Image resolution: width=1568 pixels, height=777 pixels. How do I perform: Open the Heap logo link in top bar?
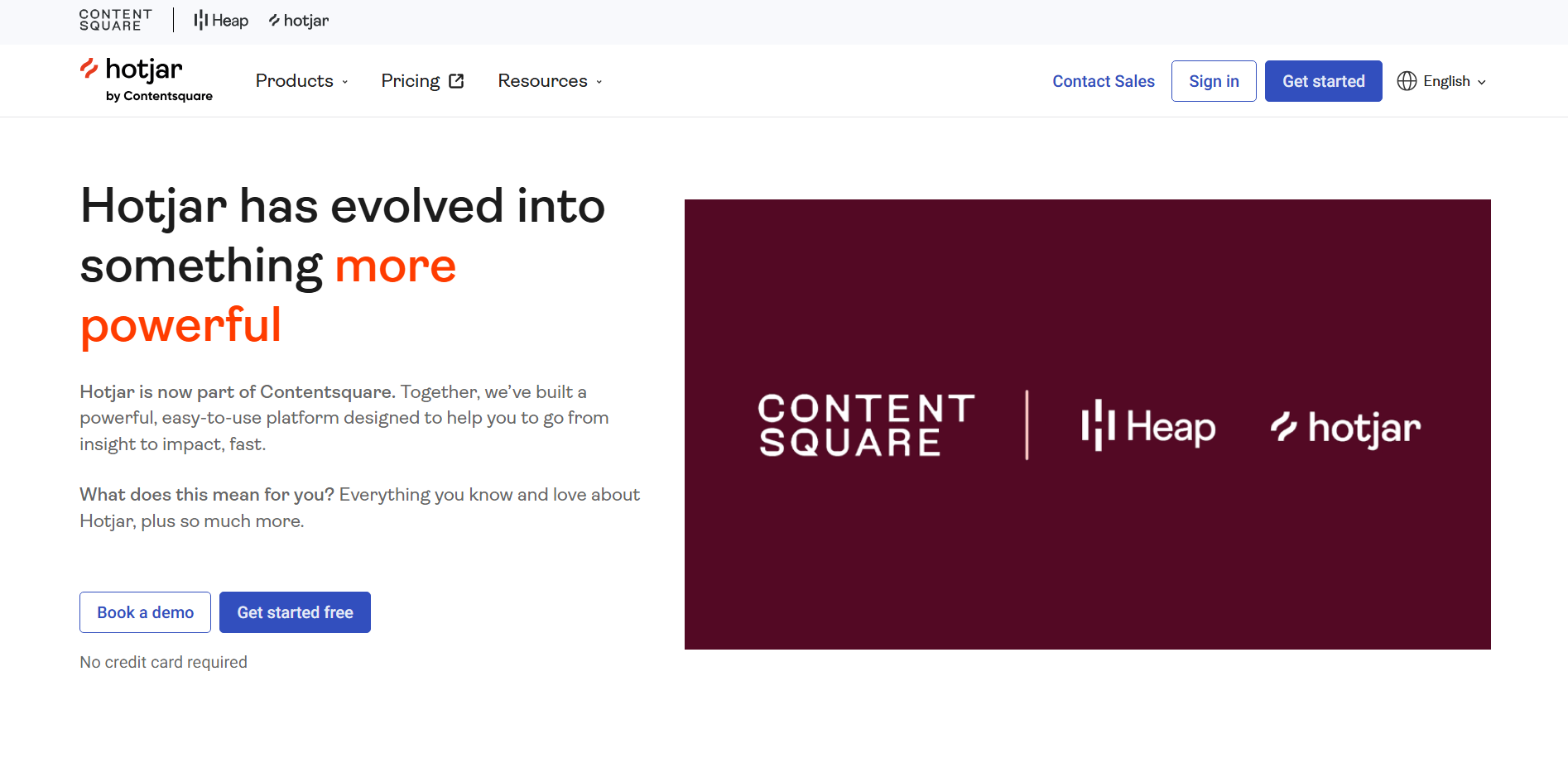[x=221, y=21]
